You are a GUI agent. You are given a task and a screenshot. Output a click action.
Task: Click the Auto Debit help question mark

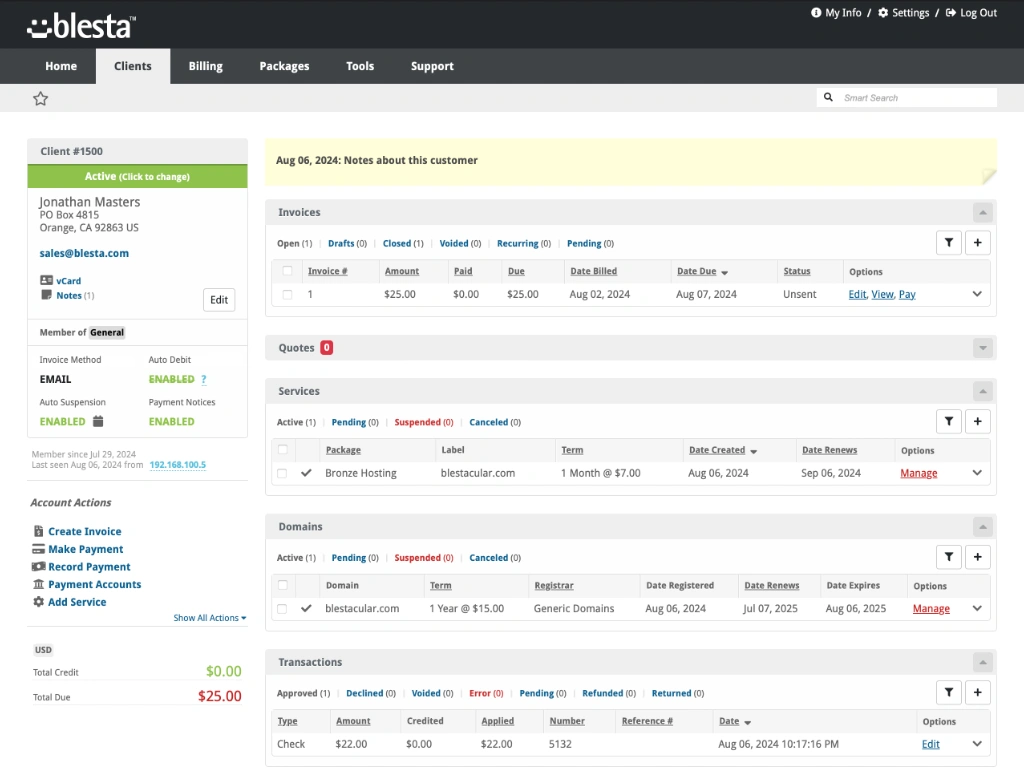tap(204, 380)
